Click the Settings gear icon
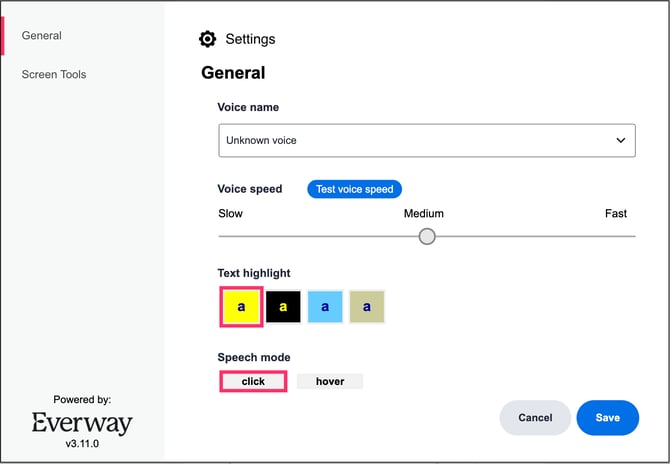 click(208, 39)
